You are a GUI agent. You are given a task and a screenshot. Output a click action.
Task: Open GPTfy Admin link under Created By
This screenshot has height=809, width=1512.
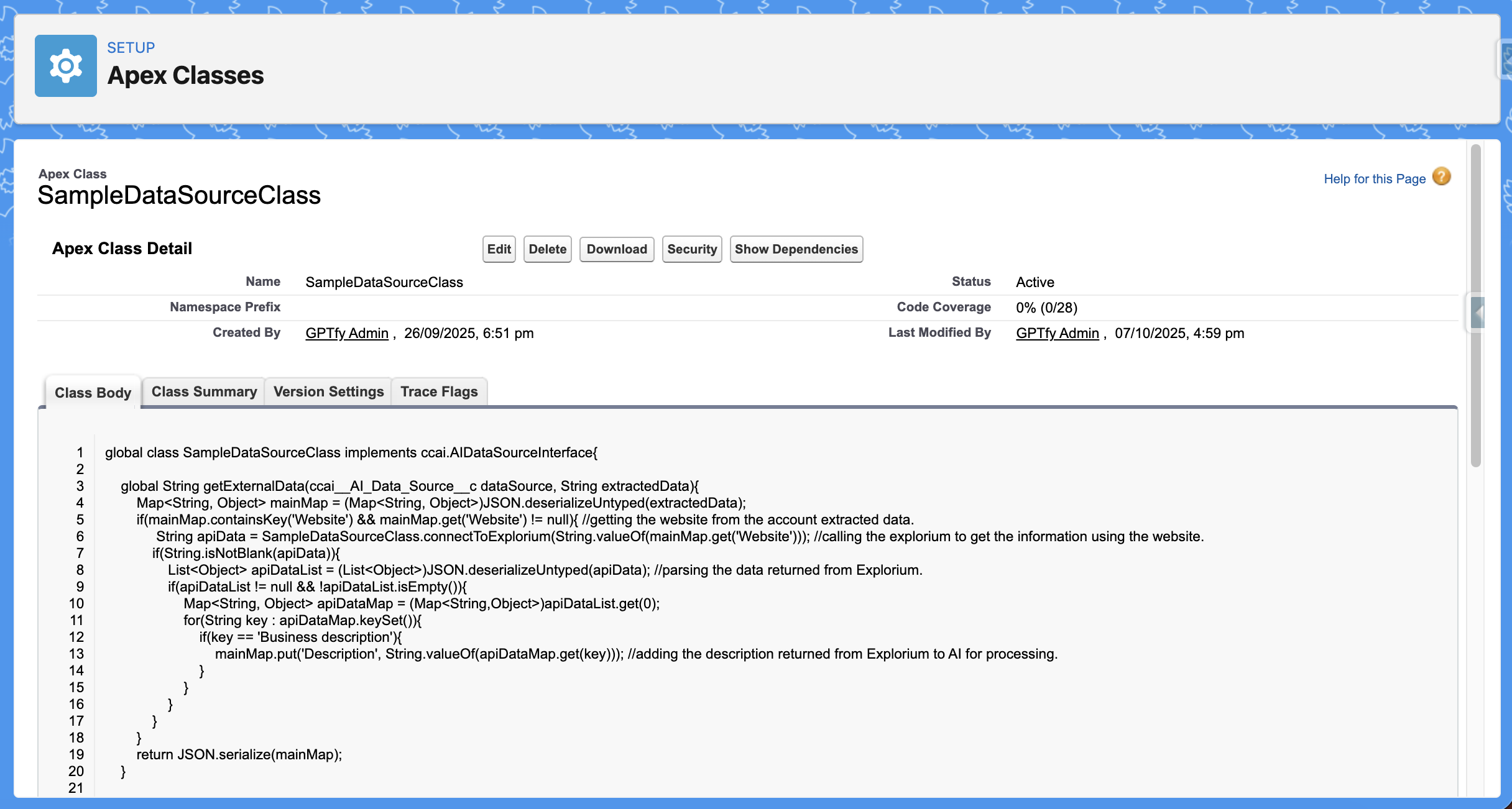tap(346, 333)
